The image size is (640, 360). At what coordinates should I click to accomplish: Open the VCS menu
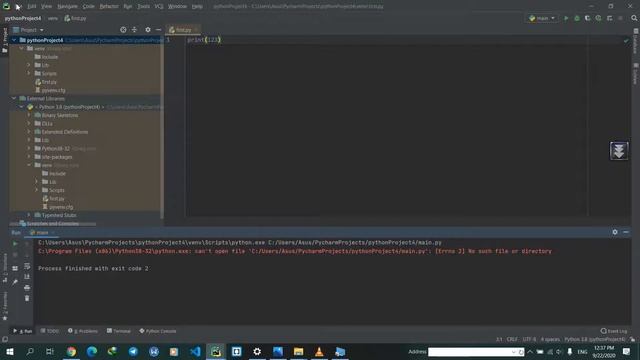pyautogui.click(x=159, y=7)
